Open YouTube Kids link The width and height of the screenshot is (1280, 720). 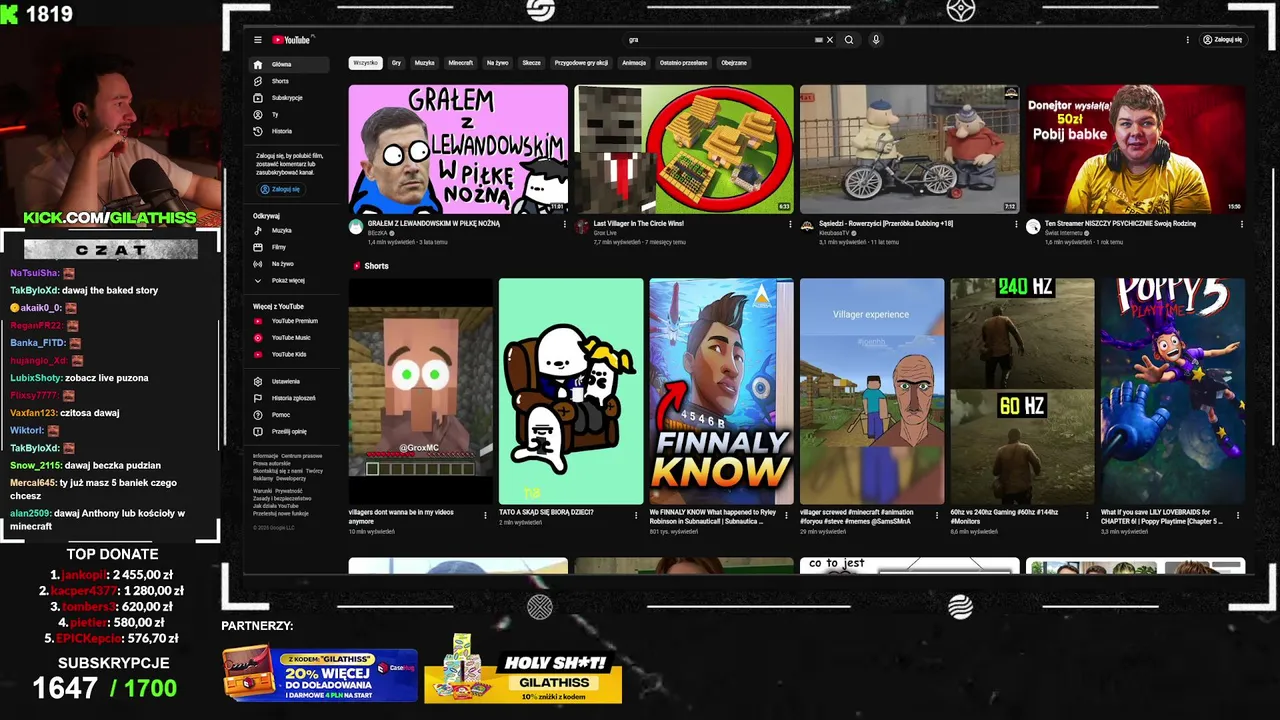289,354
